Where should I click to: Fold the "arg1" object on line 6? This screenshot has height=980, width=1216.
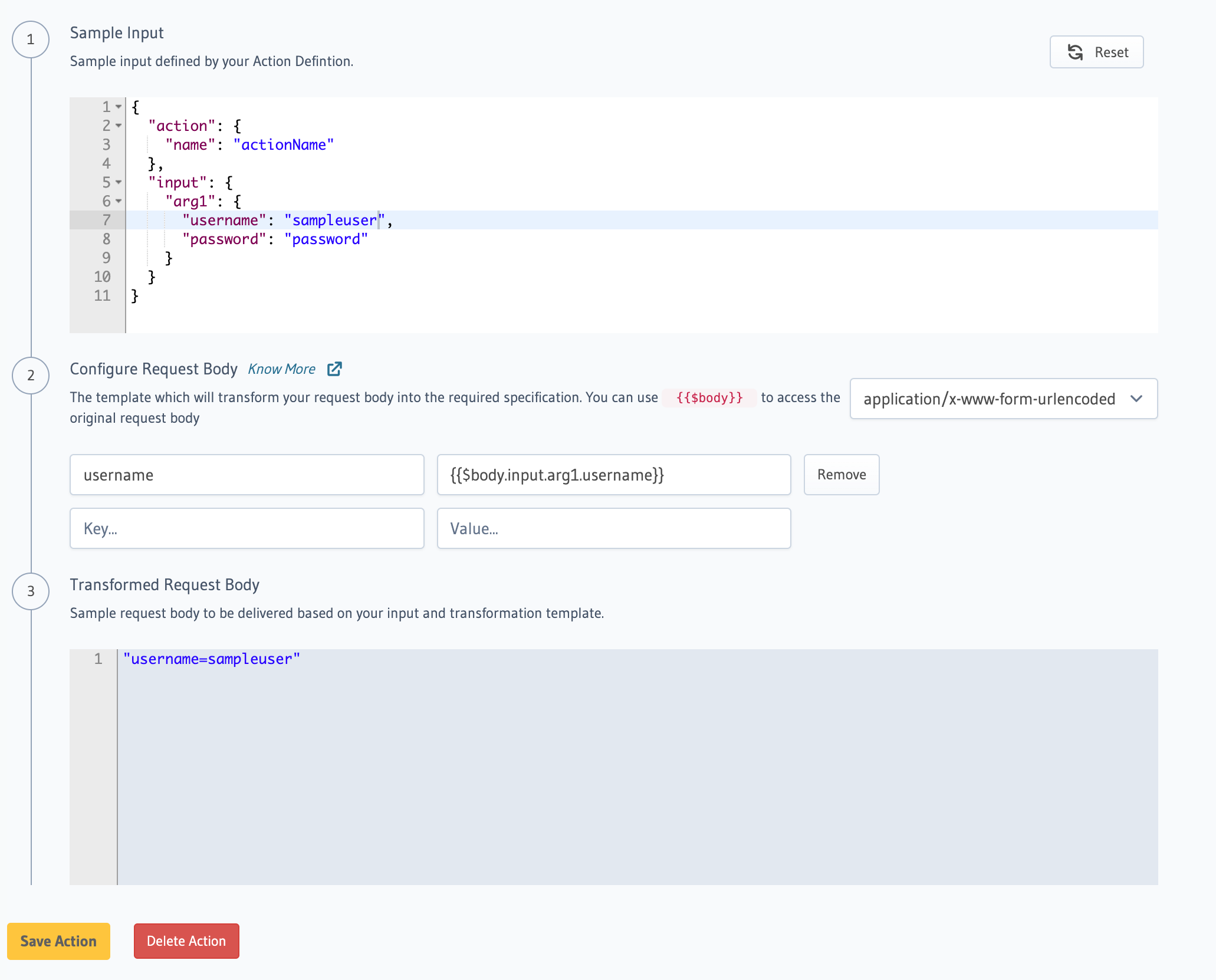[x=119, y=201]
